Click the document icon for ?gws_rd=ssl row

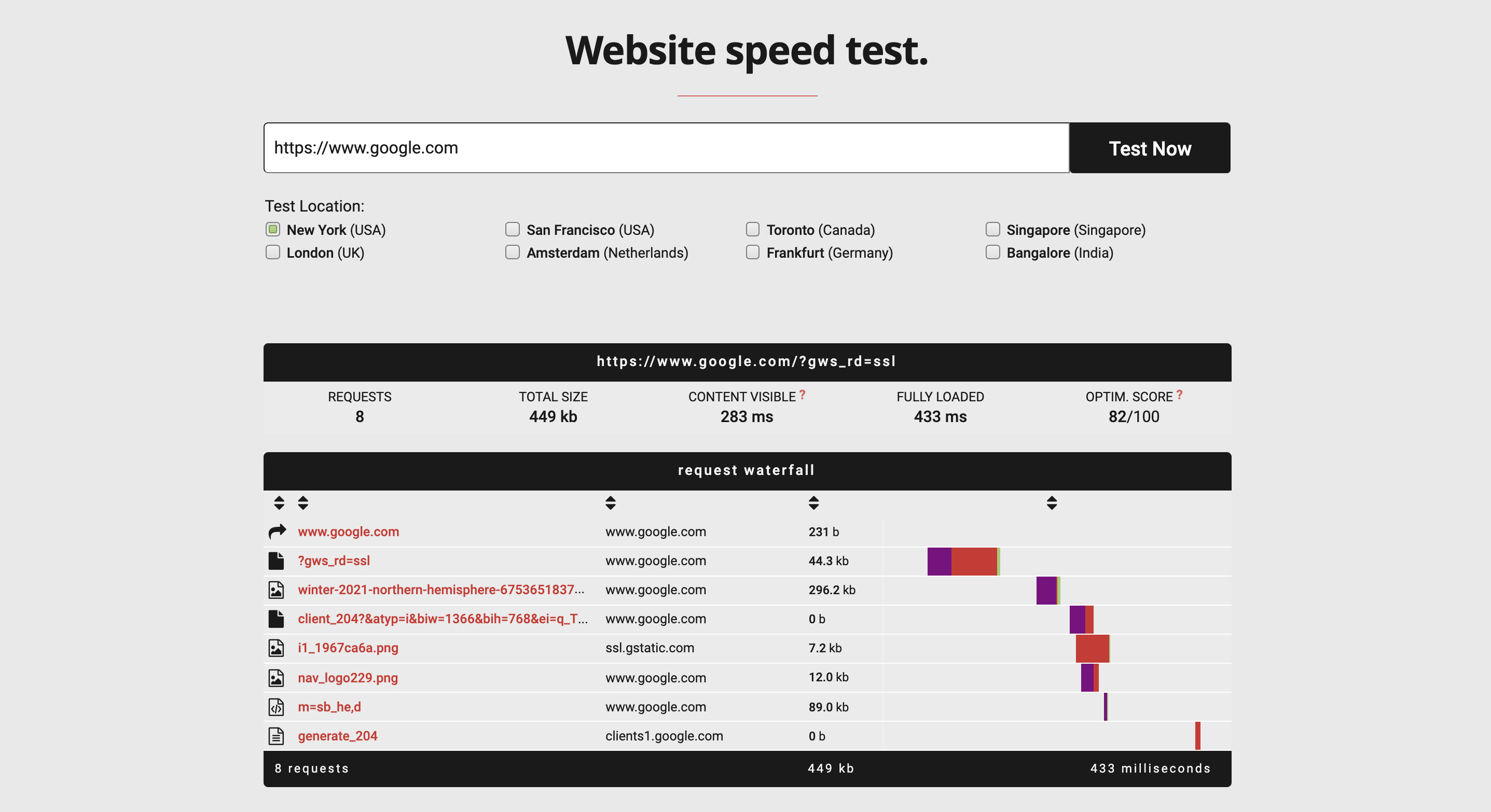coord(276,561)
